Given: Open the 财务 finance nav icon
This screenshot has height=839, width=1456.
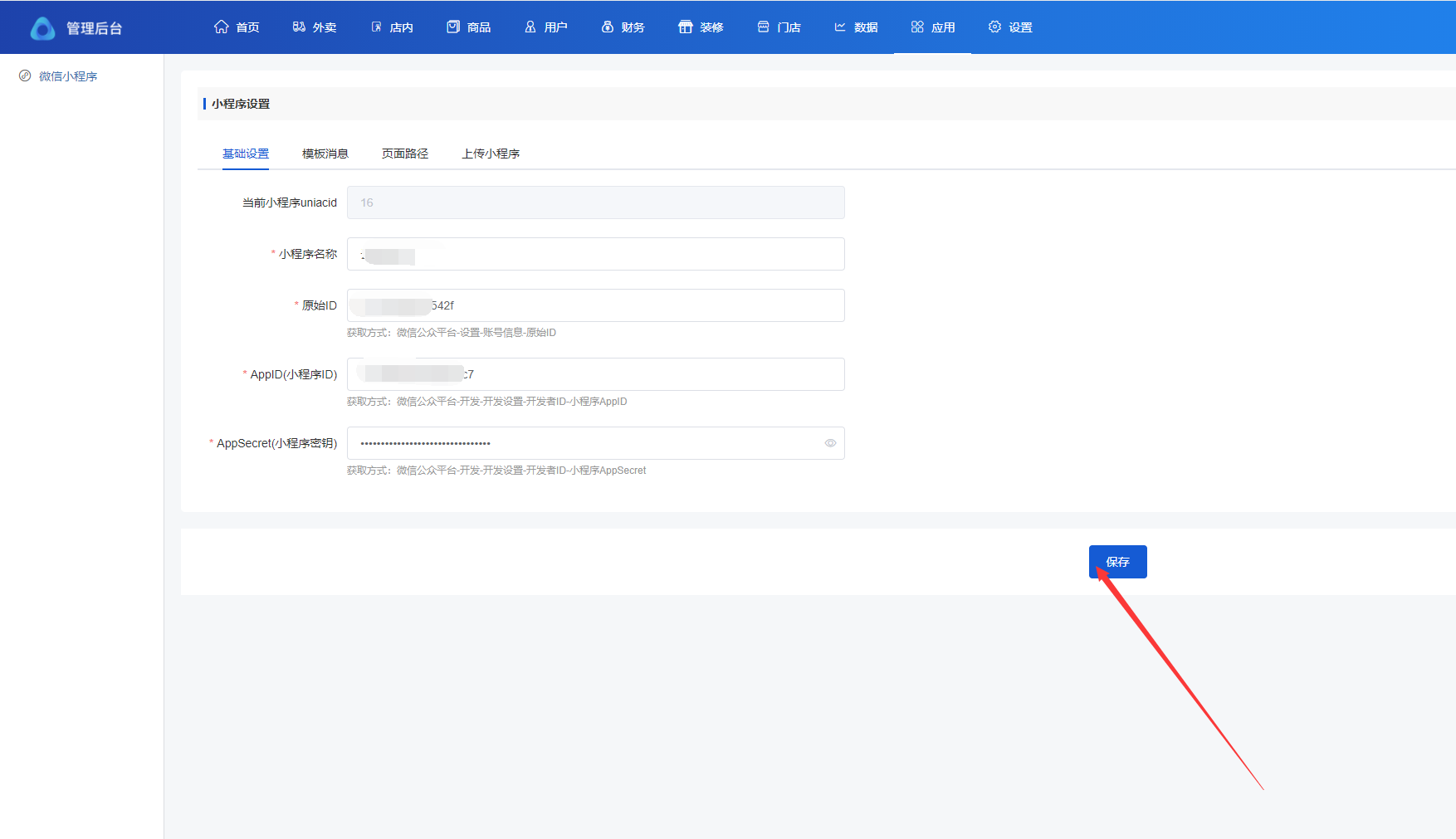Looking at the screenshot, I should click(608, 27).
